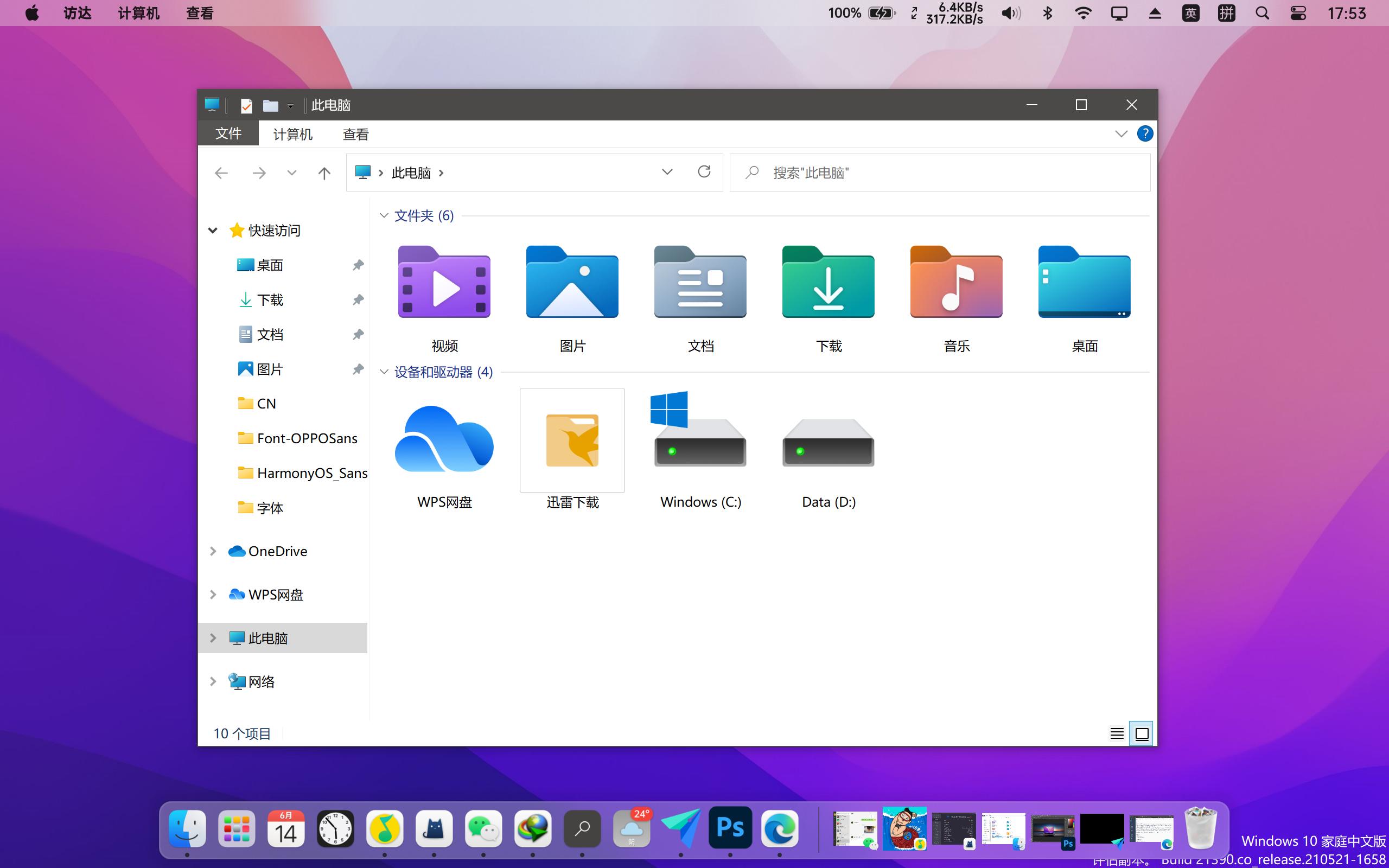Switch to large icons view

tap(1141, 733)
